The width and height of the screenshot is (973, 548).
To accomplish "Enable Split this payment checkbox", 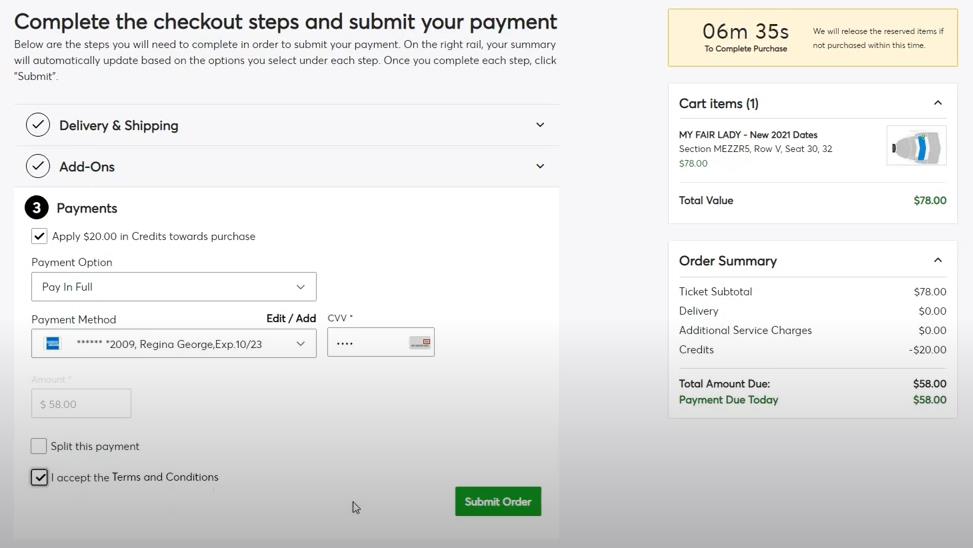I will [x=39, y=446].
